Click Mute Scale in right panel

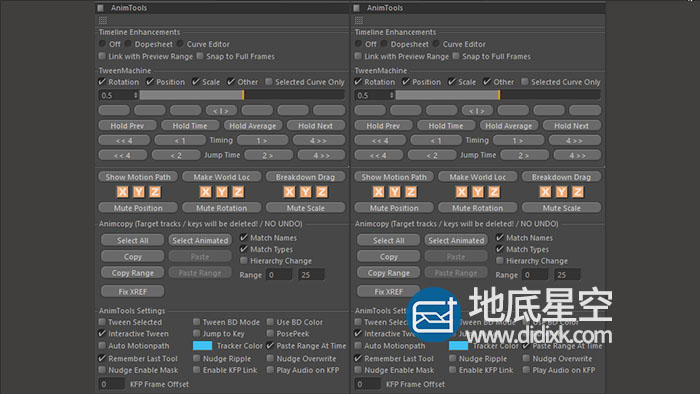tap(562, 208)
